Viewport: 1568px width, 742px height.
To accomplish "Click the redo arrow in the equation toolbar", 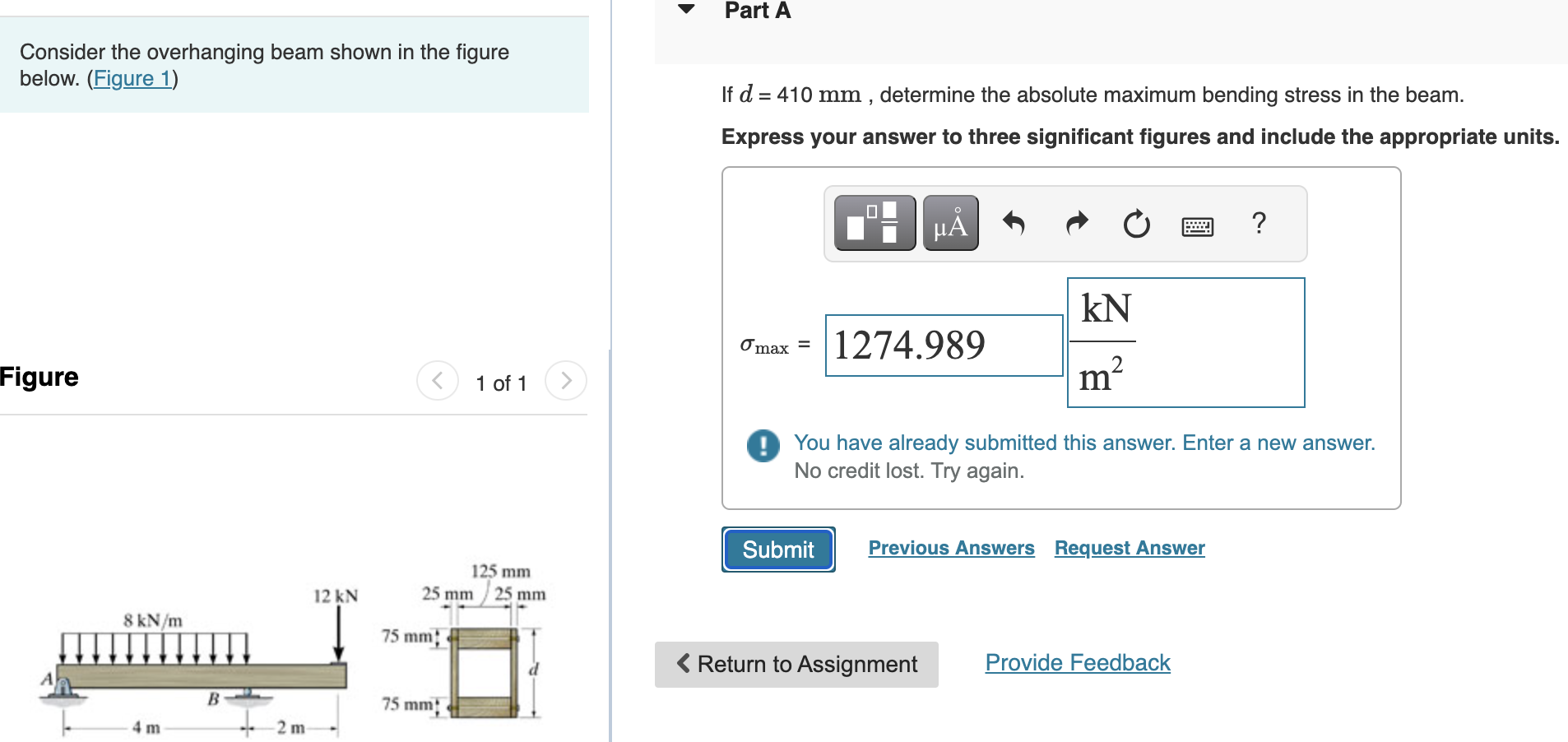I will click(x=1075, y=222).
